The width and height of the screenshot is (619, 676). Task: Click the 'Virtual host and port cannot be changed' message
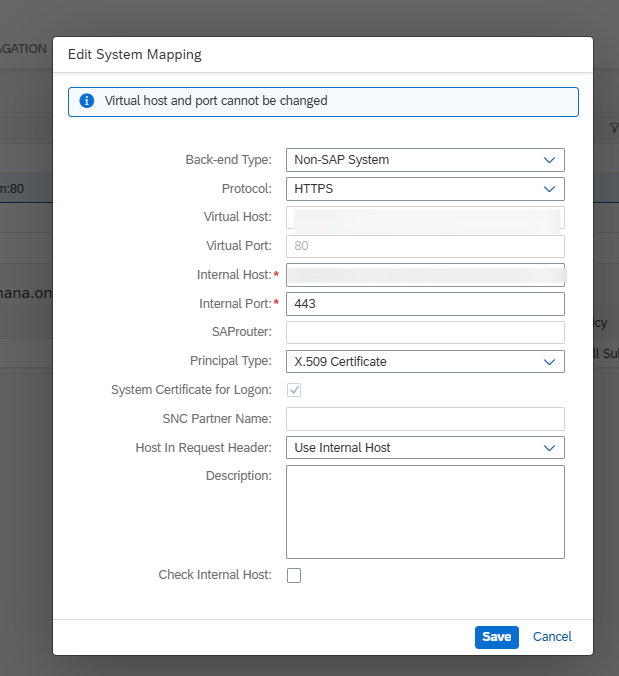pyautogui.click(x=216, y=101)
